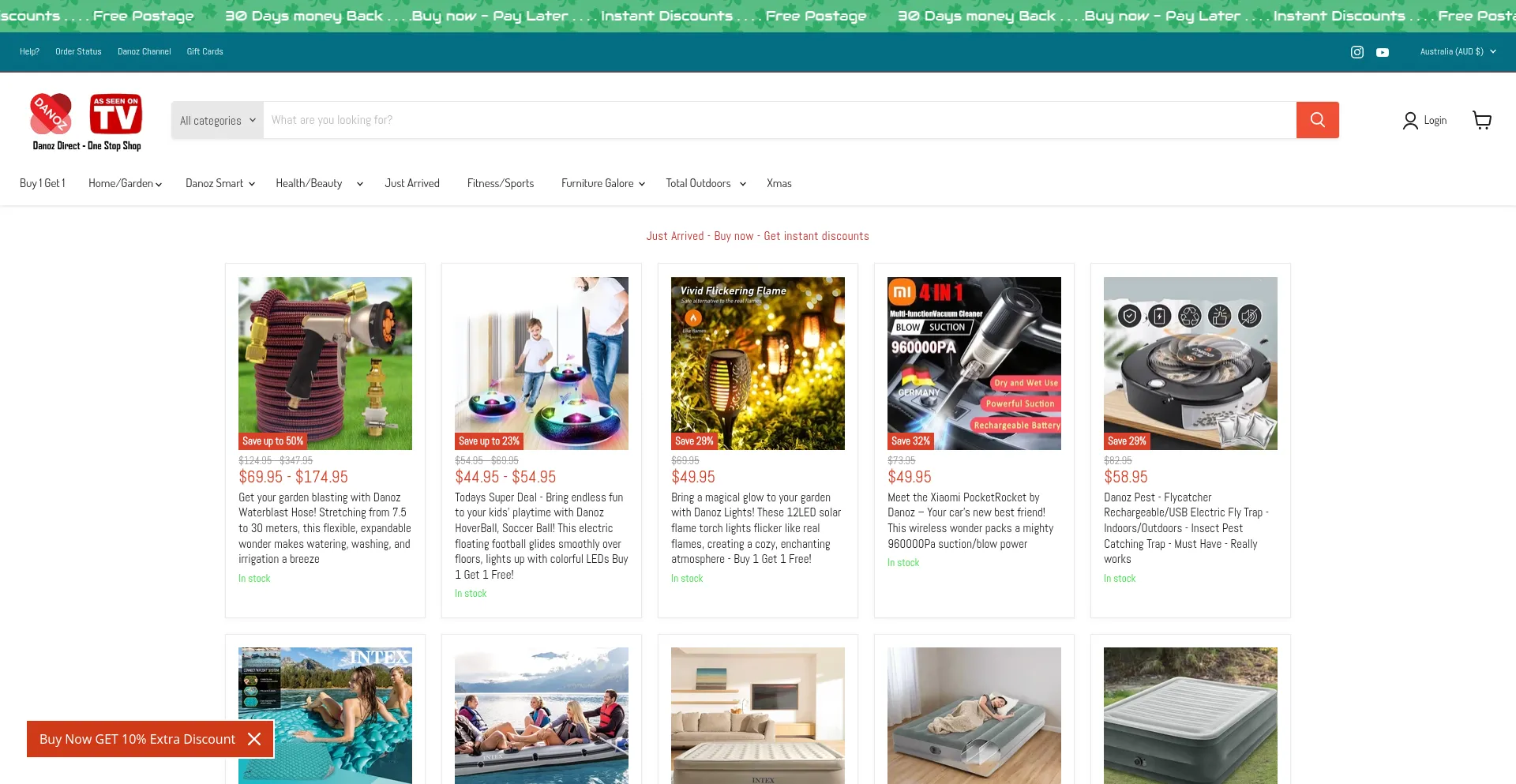
Task: Open the Fitness/Sports menu item
Action: [x=501, y=183]
